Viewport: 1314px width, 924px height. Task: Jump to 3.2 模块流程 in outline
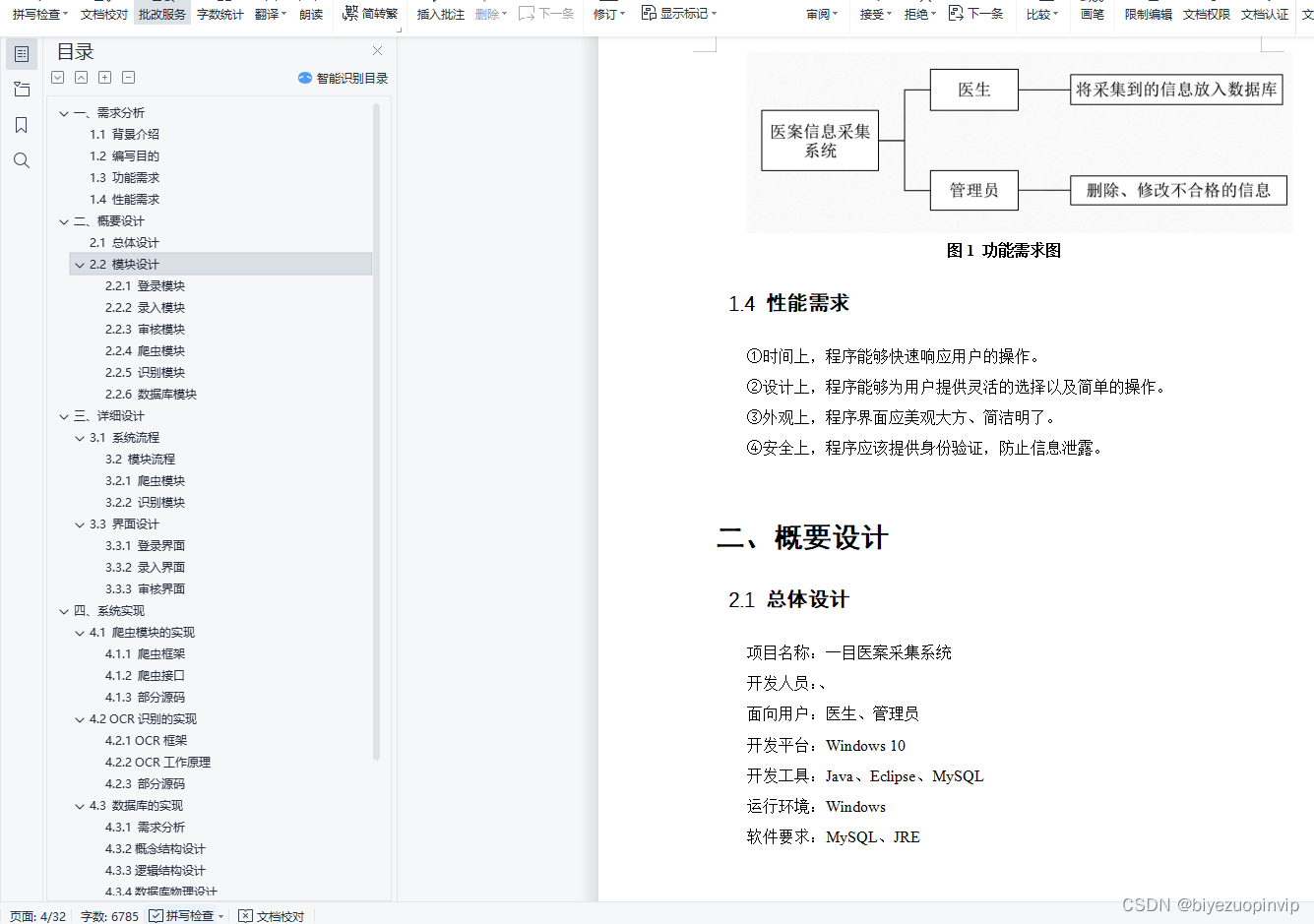140,460
